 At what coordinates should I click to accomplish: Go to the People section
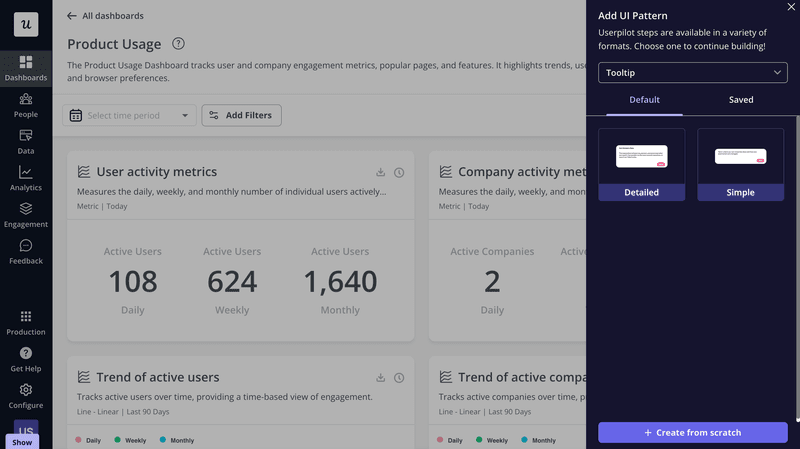pos(26,105)
